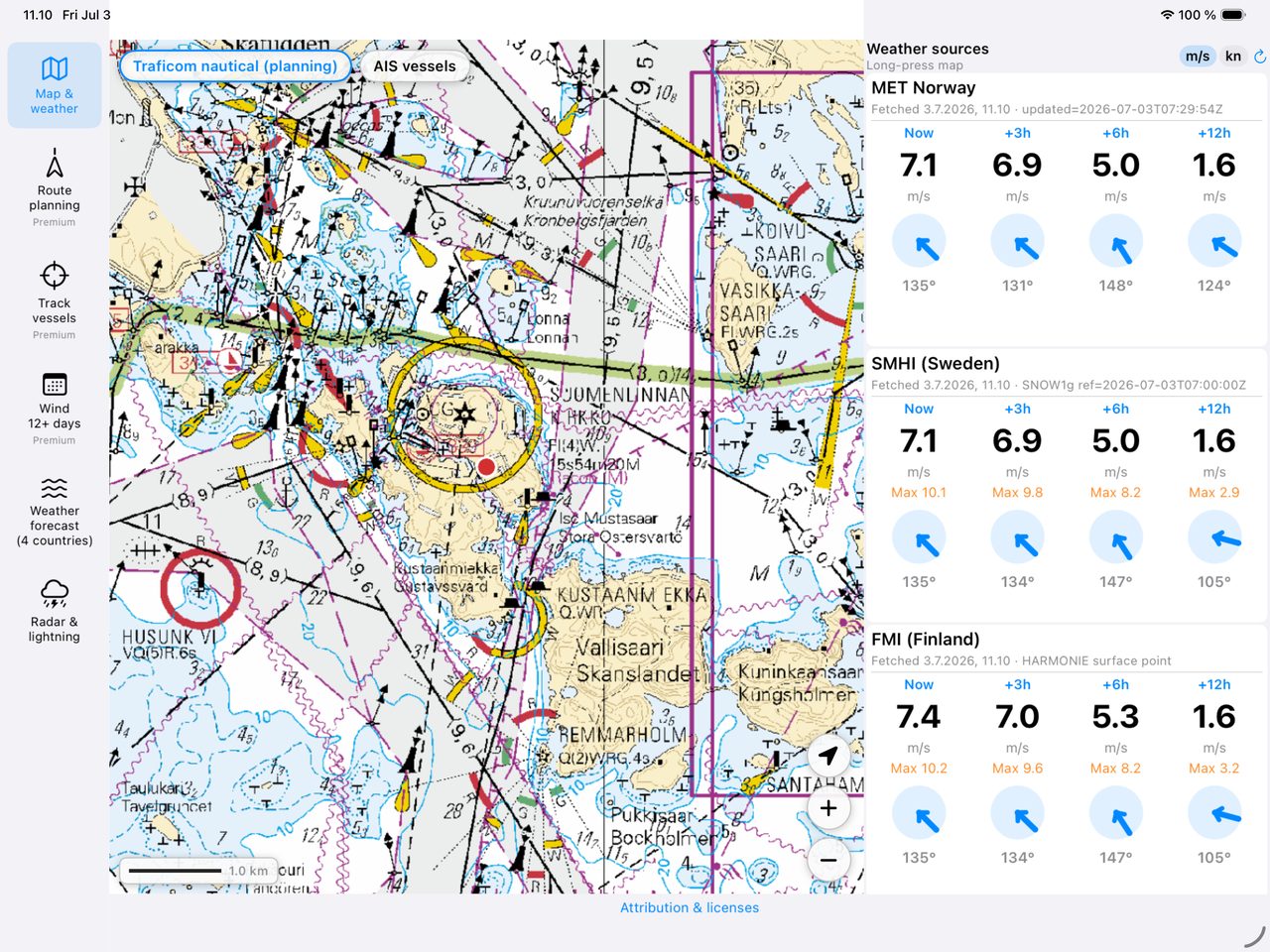Click MET Norway 148° direction value

click(1116, 286)
